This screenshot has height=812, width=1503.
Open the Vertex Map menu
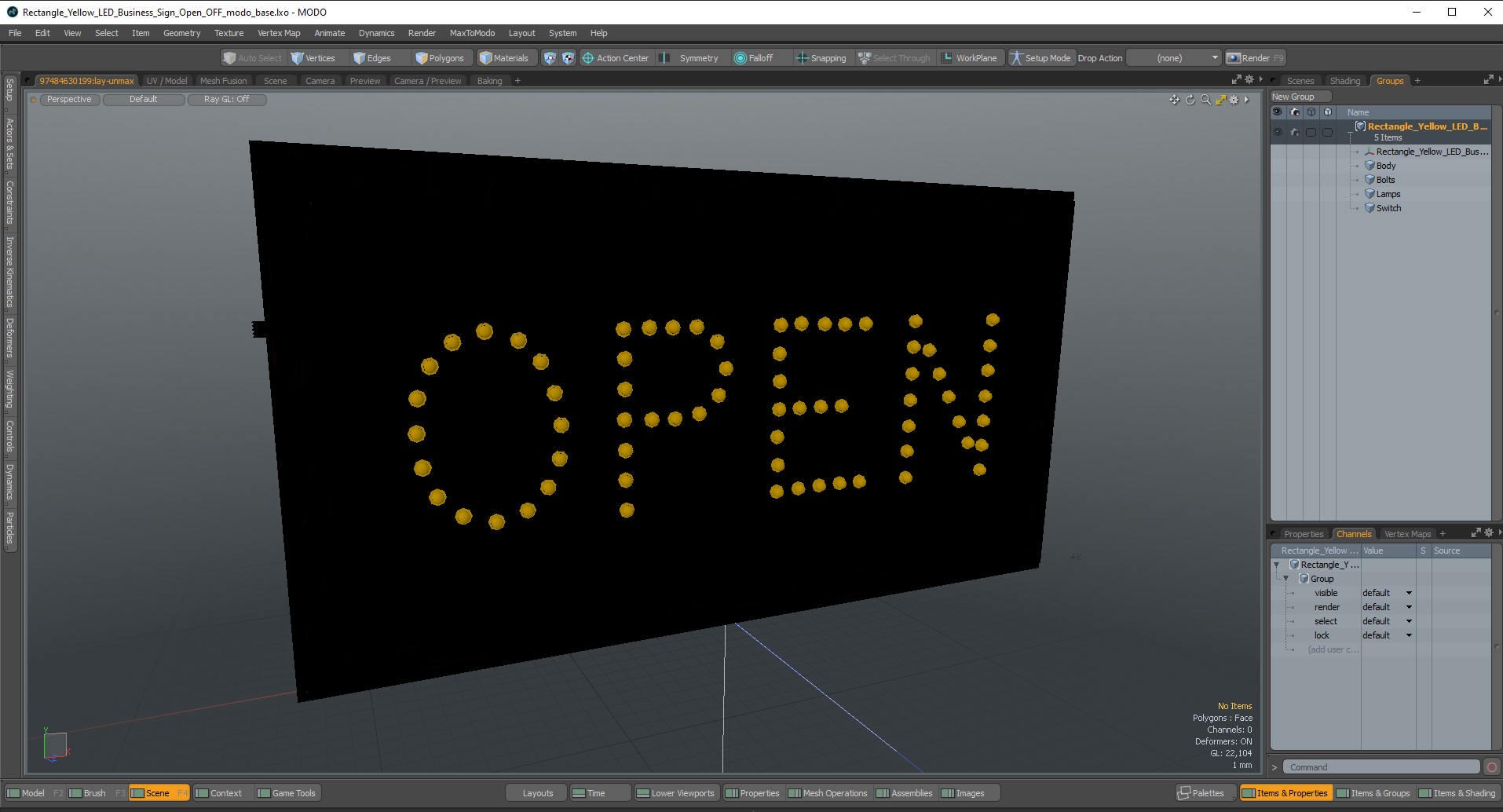pyautogui.click(x=279, y=33)
